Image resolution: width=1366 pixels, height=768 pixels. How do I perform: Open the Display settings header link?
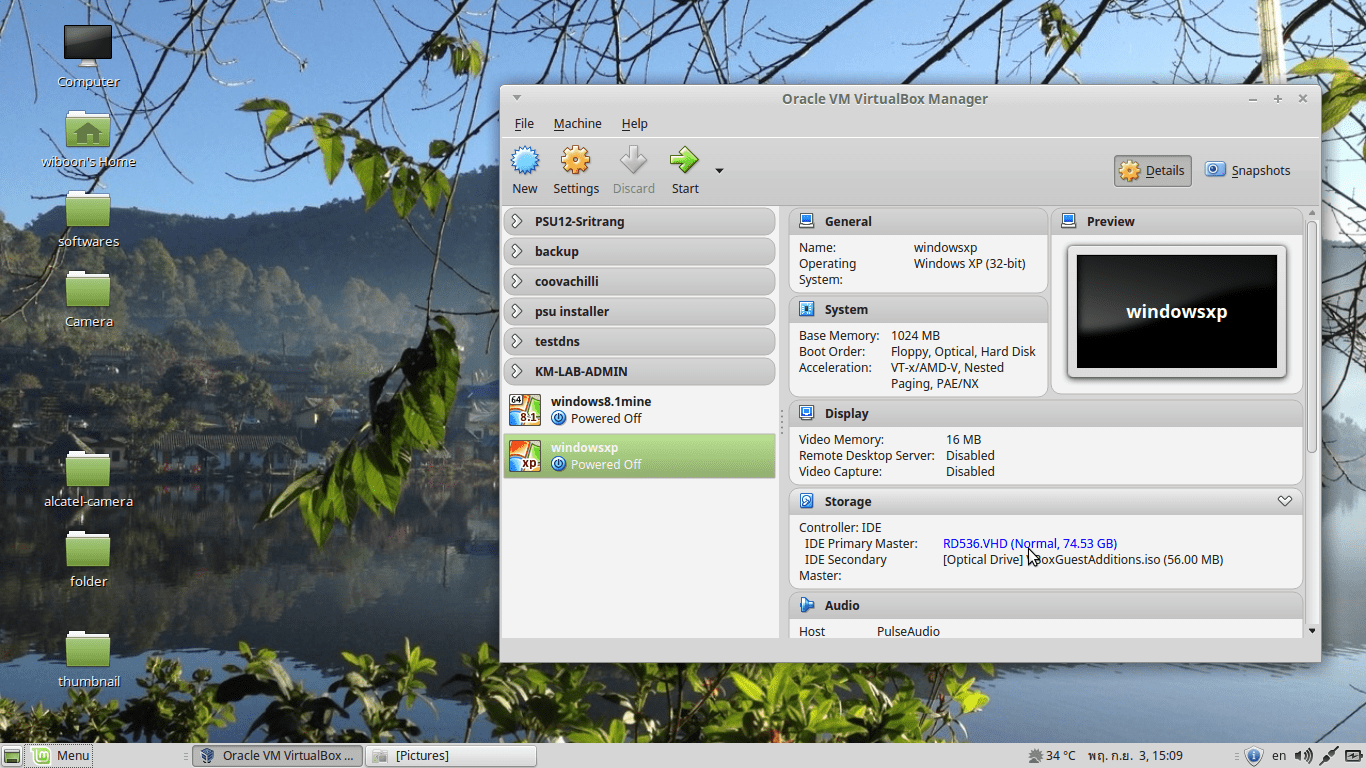(847, 413)
